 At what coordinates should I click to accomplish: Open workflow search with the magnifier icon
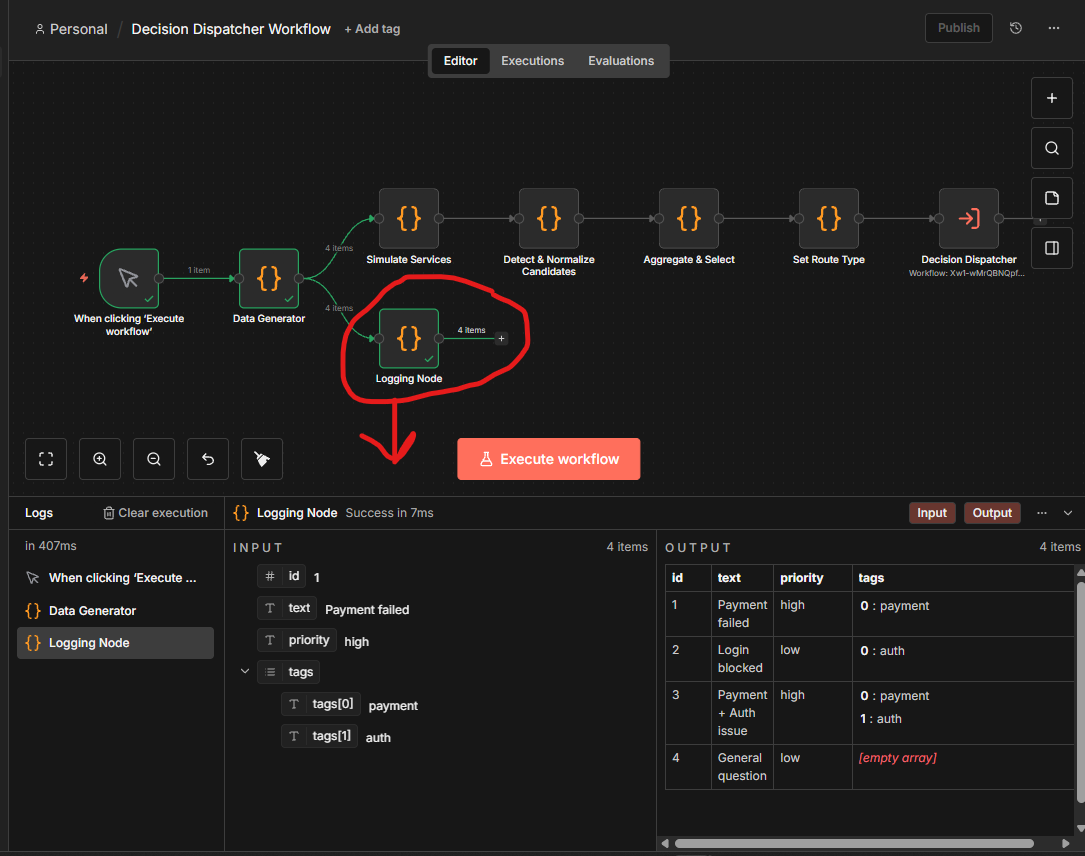point(1051,147)
